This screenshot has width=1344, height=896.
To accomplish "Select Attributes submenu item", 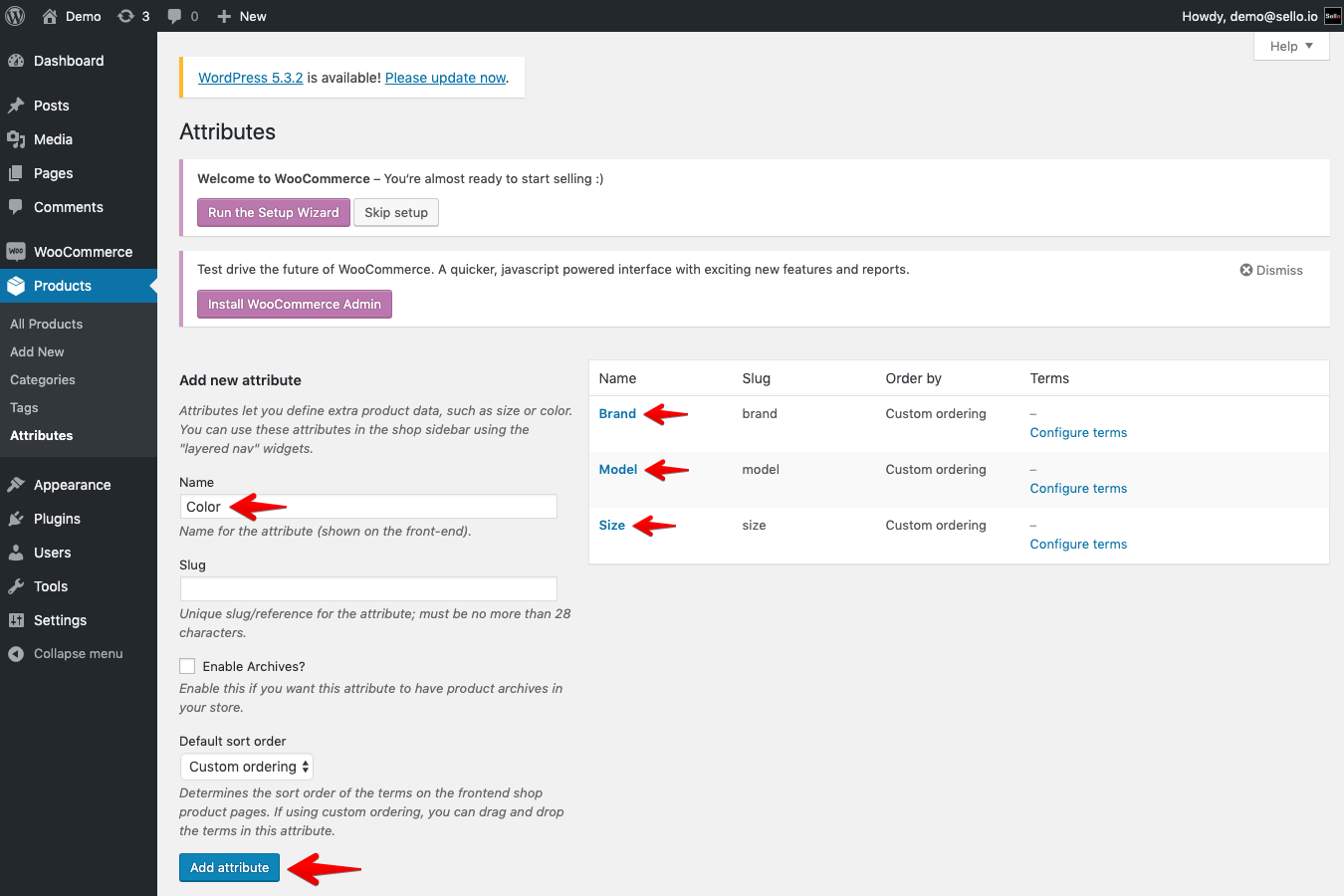I will [42, 435].
